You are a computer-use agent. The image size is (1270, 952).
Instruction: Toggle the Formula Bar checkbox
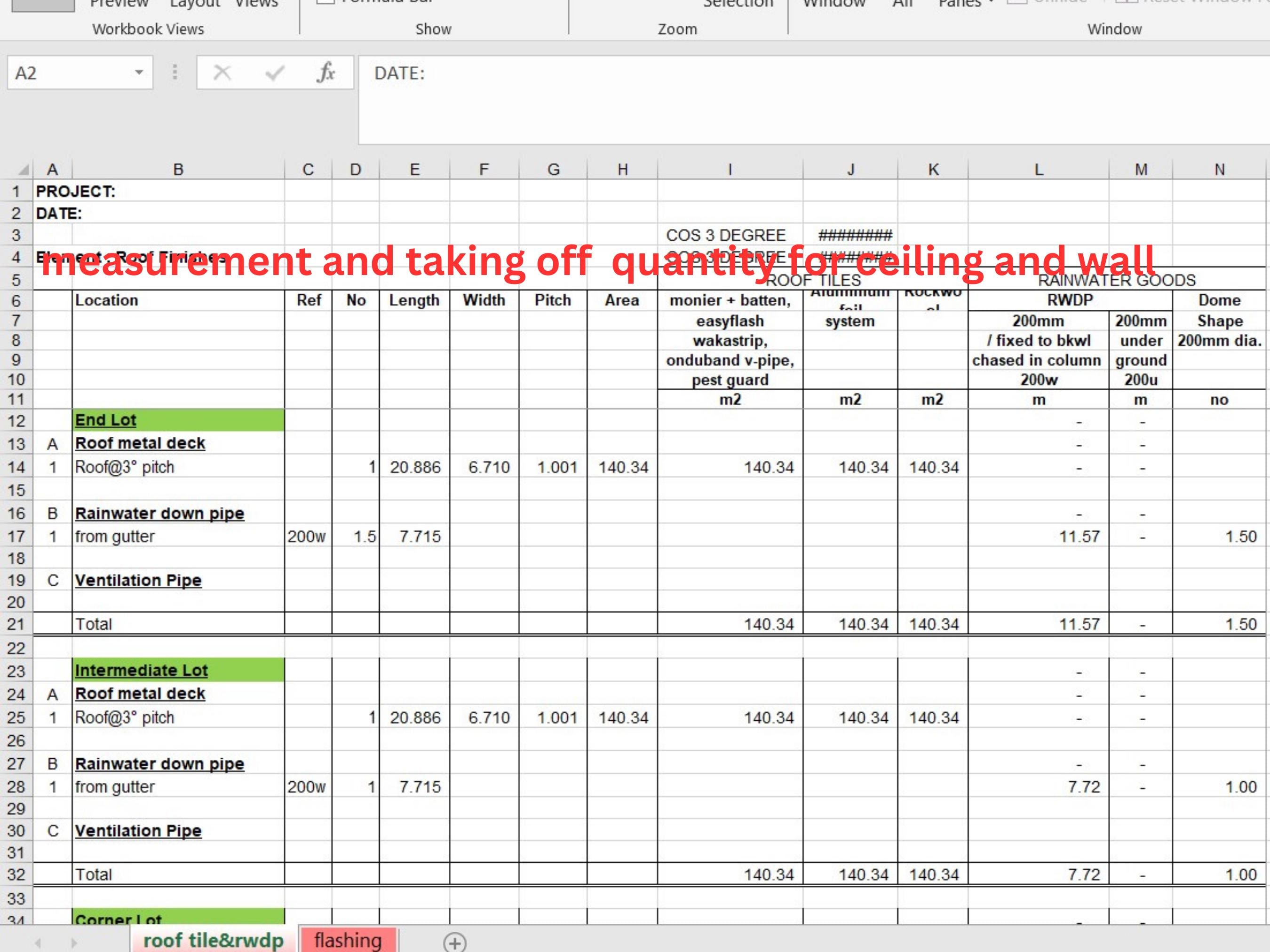coord(325,2)
